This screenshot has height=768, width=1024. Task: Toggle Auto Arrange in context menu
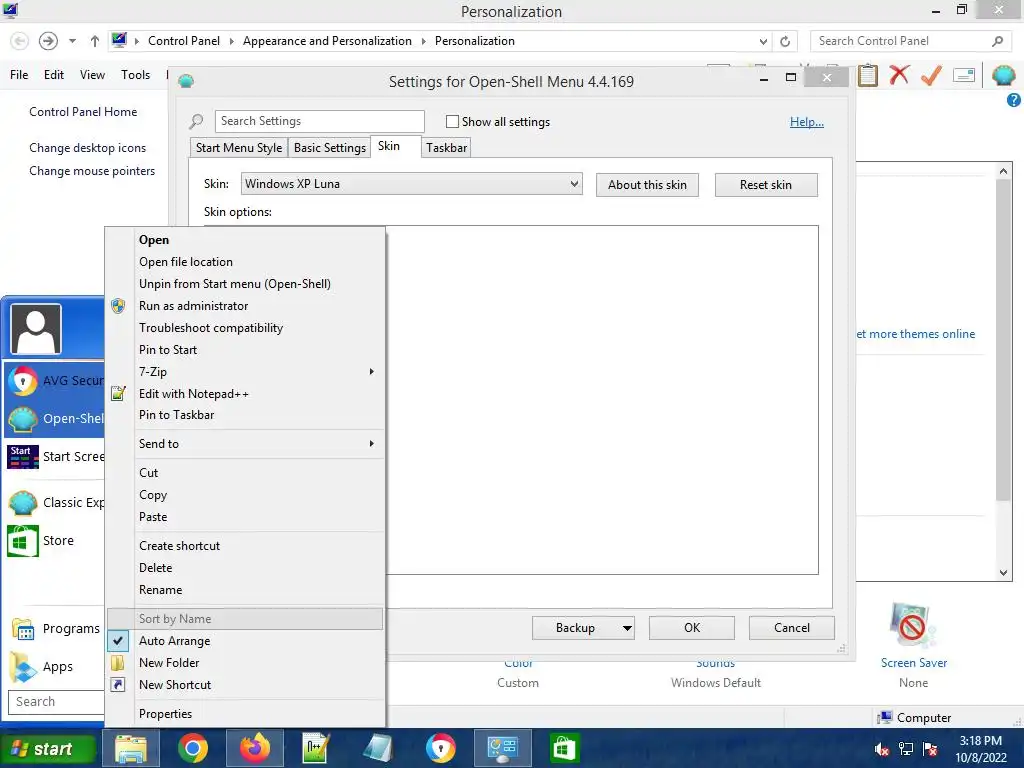click(246, 641)
